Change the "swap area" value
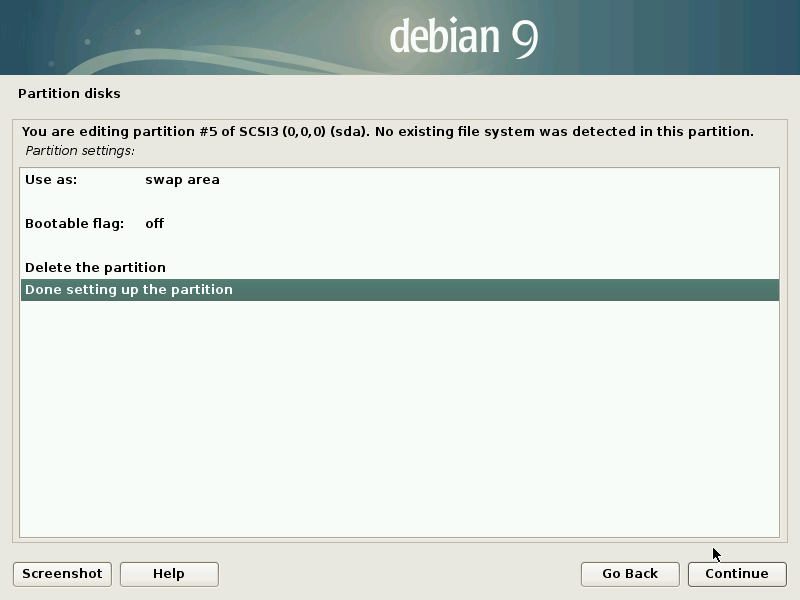This screenshot has height=600, width=800. pos(182,180)
